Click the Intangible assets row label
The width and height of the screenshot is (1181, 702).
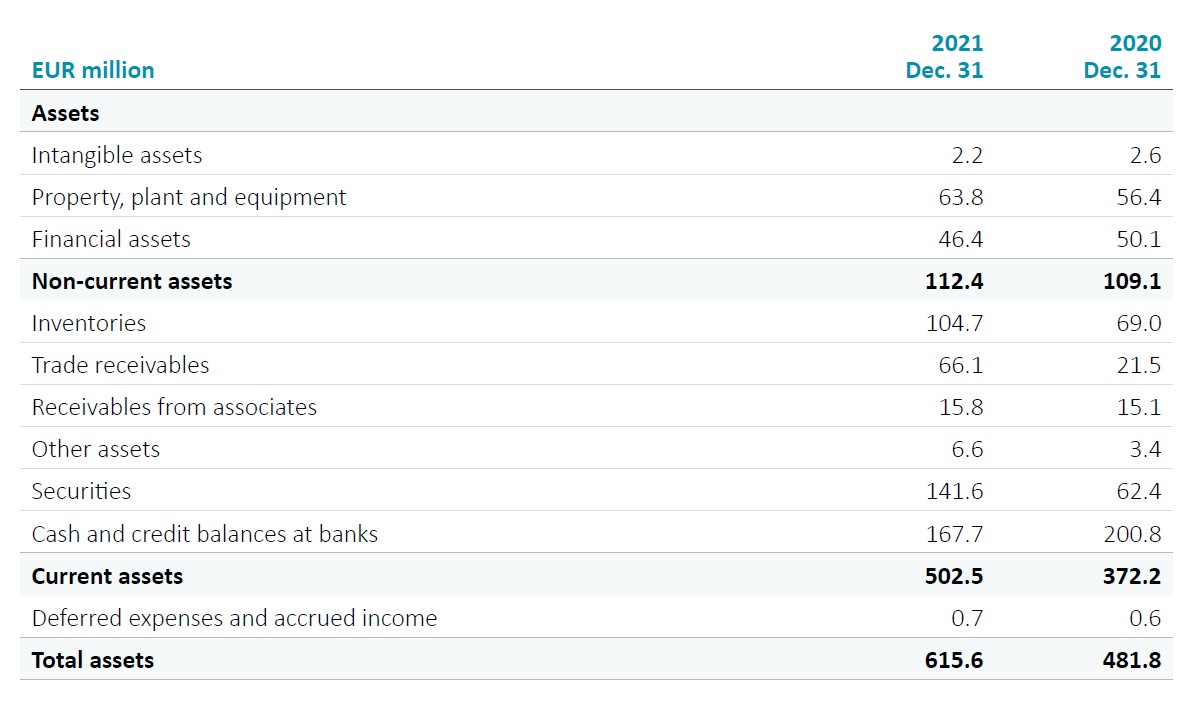[117, 155]
